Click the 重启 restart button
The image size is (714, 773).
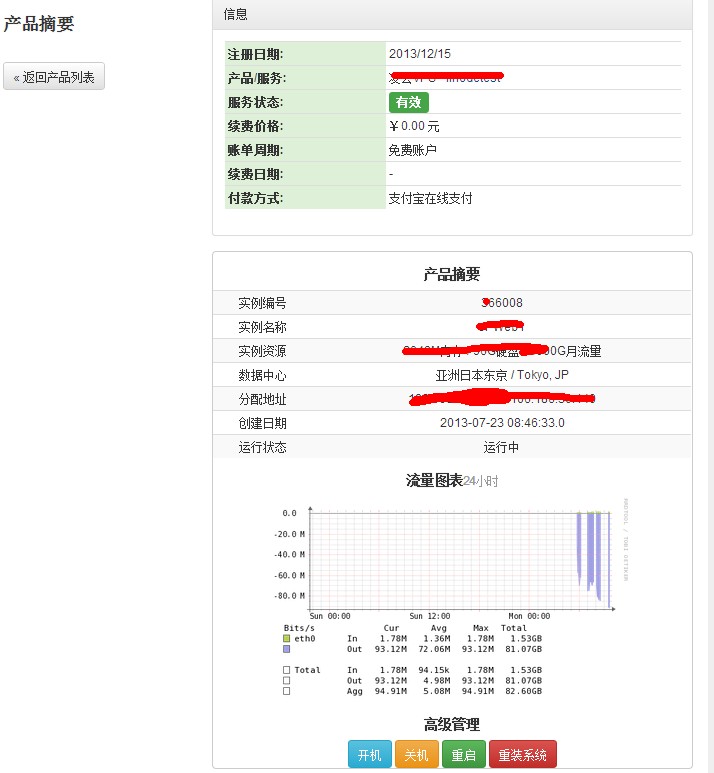click(464, 755)
